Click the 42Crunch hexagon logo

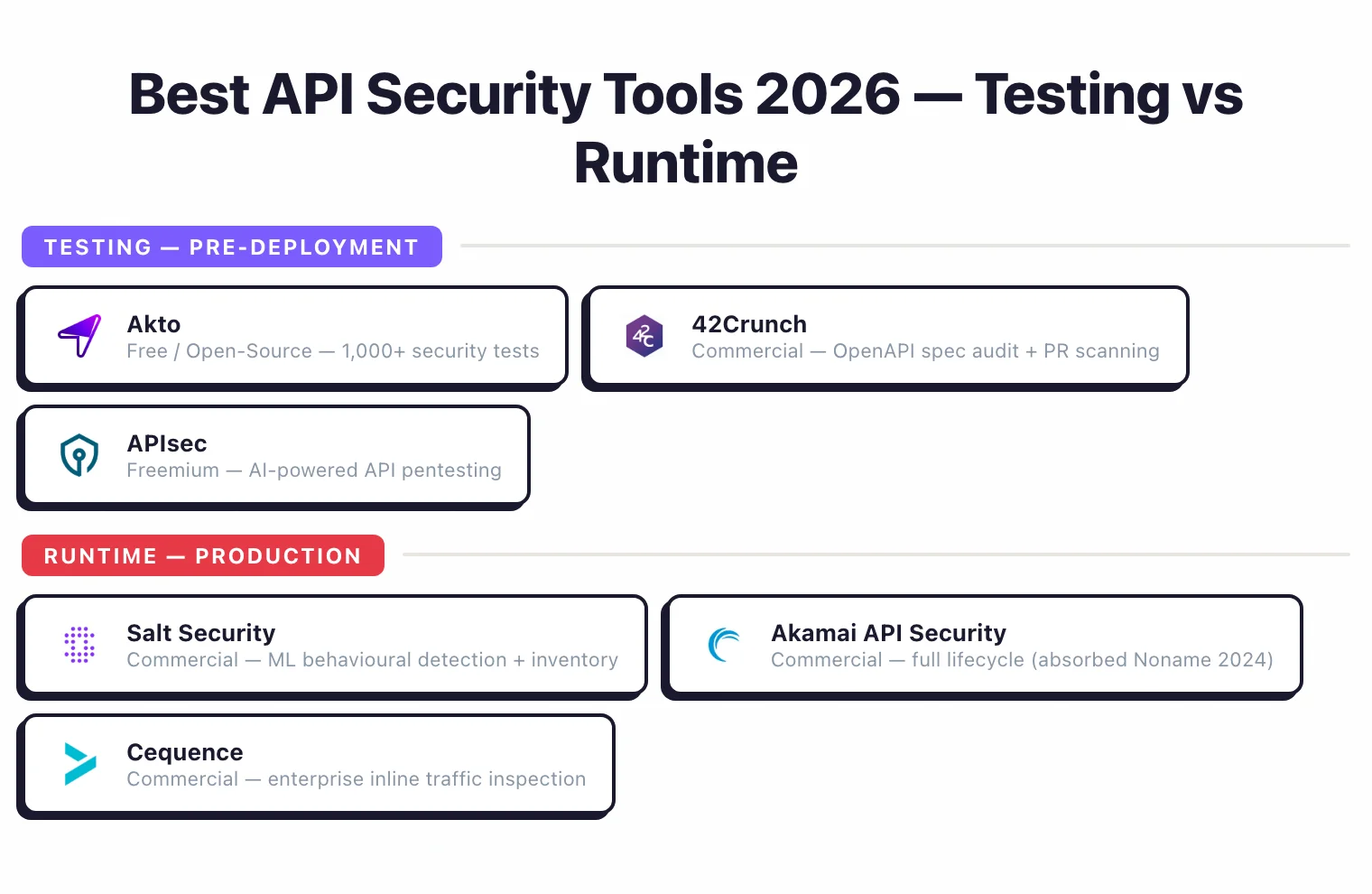click(644, 336)
